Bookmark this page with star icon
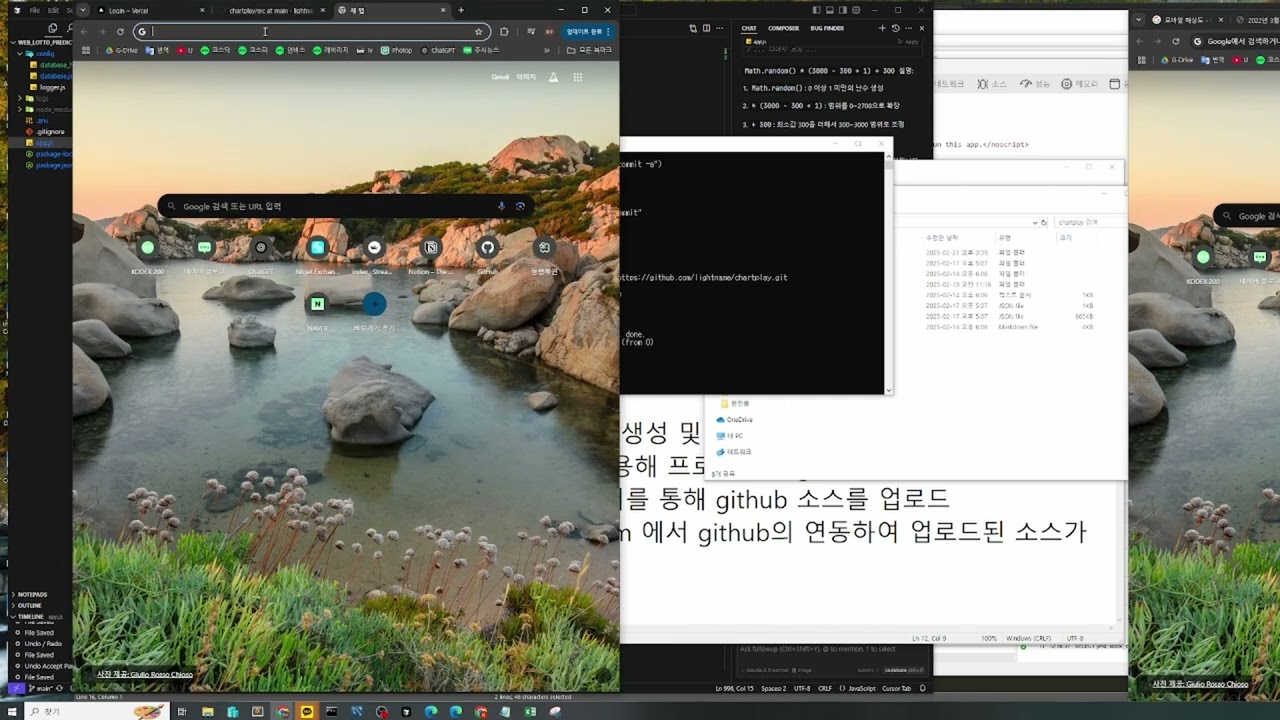The width and height of the screenshot is (1280, 720). [479, 31]
